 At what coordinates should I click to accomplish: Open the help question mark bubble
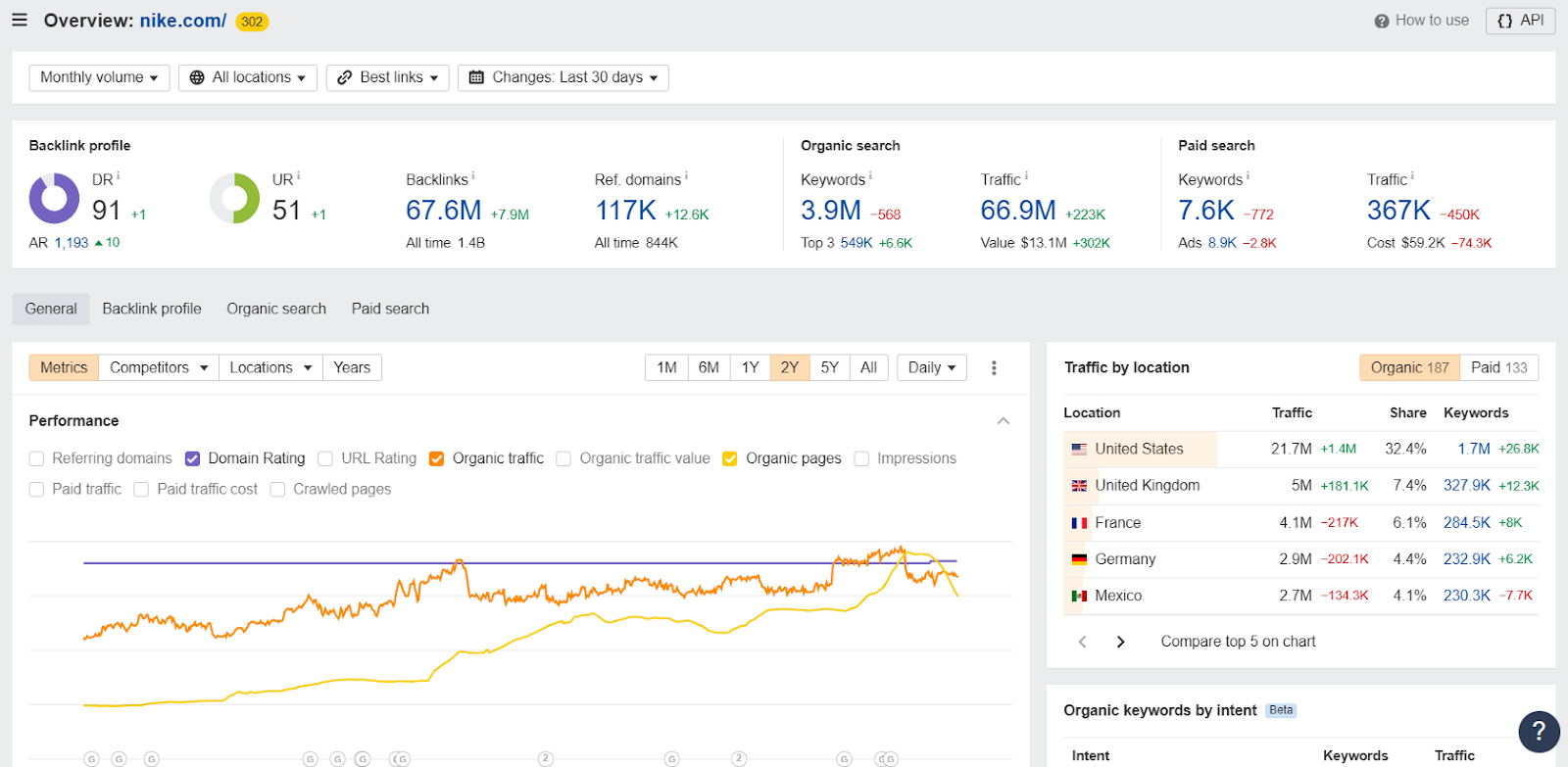1539,731
